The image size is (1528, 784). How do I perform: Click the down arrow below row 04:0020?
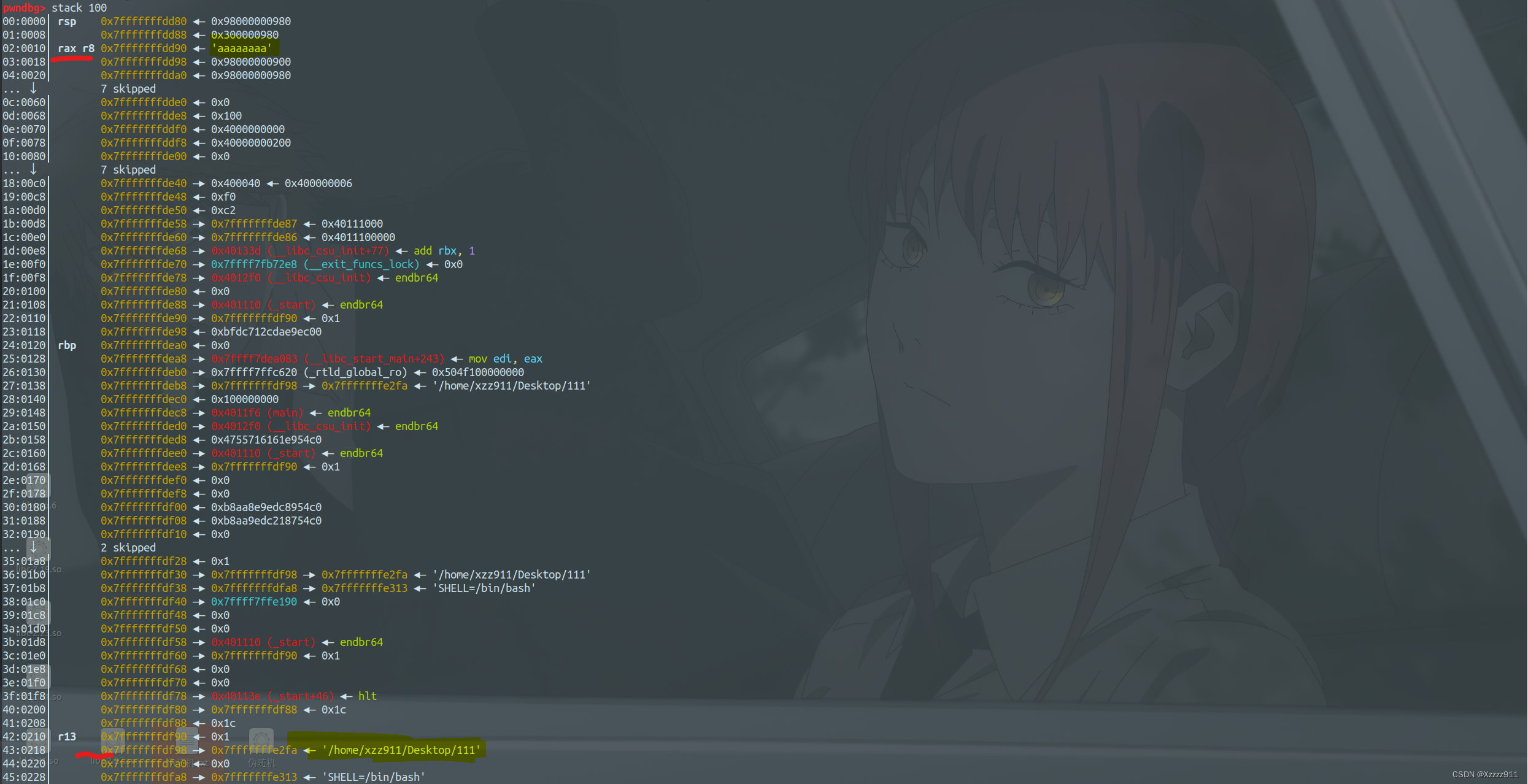(33, 88)
